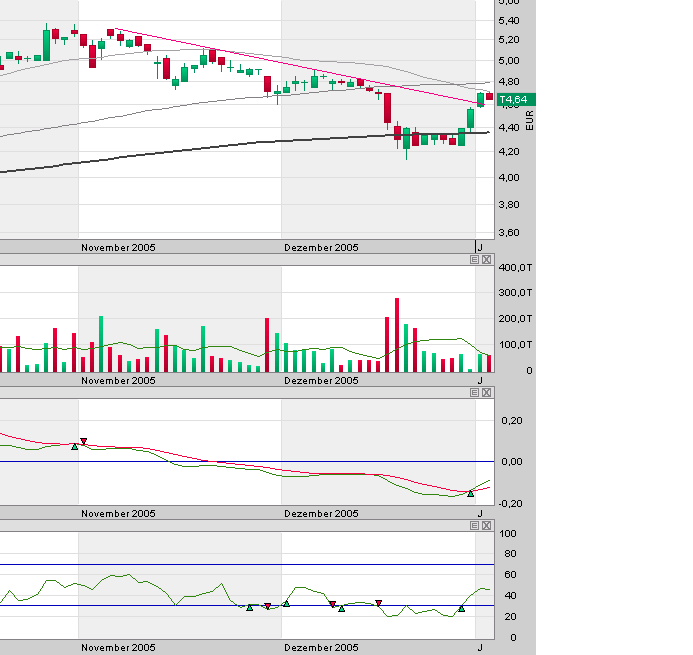Click the 100,0T volume axis value
The width and height of the screenshot is (693, 655).
click(x=515, y=345)
